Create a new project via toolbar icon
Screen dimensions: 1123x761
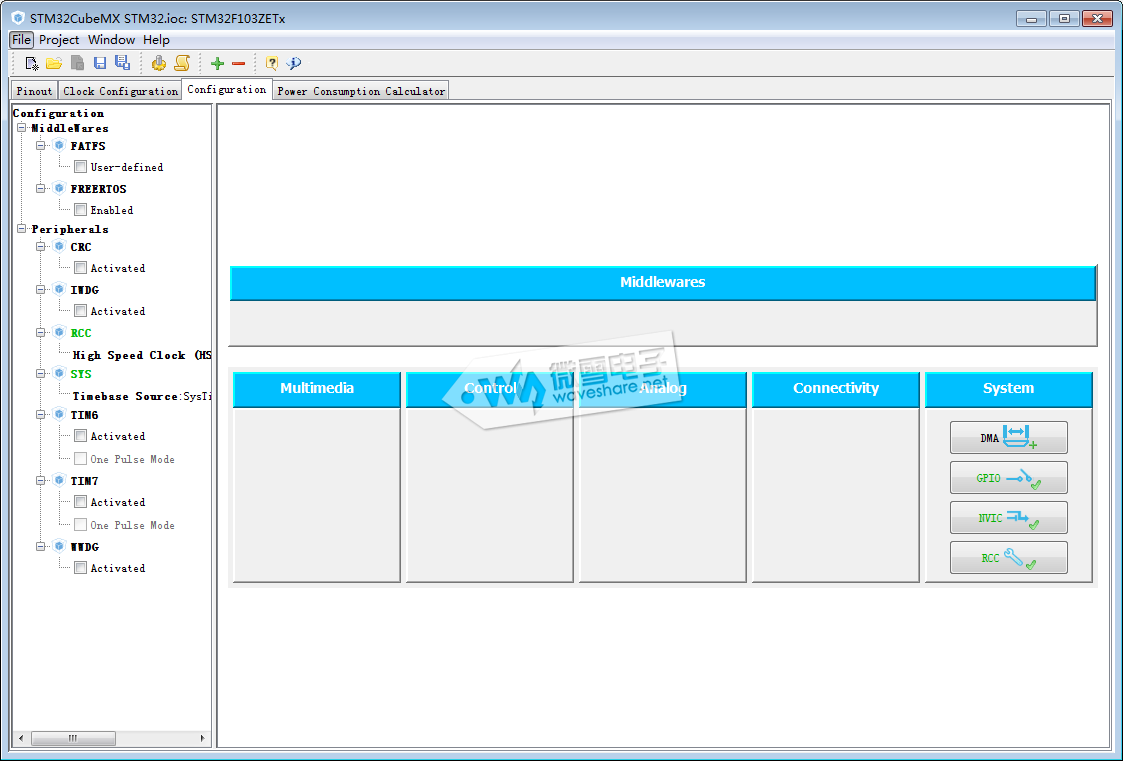[x=32, y=64]
